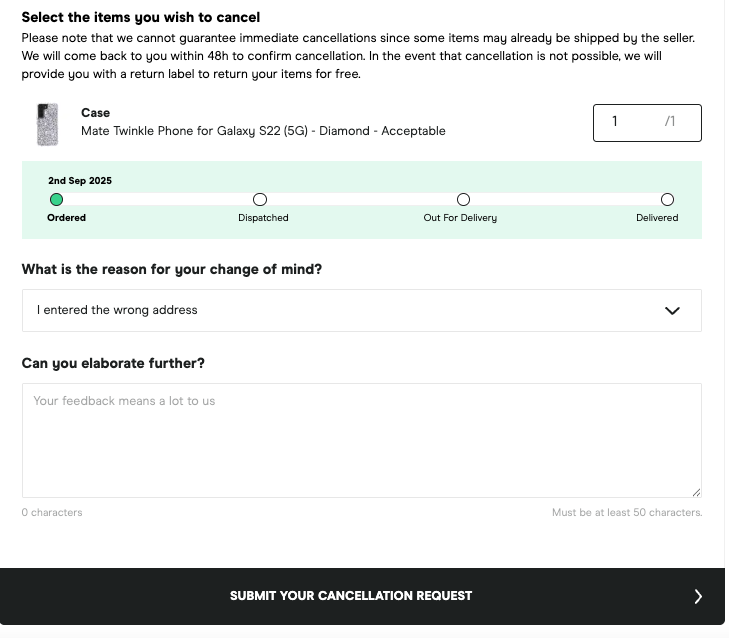Click the 'Out For Delivery' label text

[x=460, y=218]
